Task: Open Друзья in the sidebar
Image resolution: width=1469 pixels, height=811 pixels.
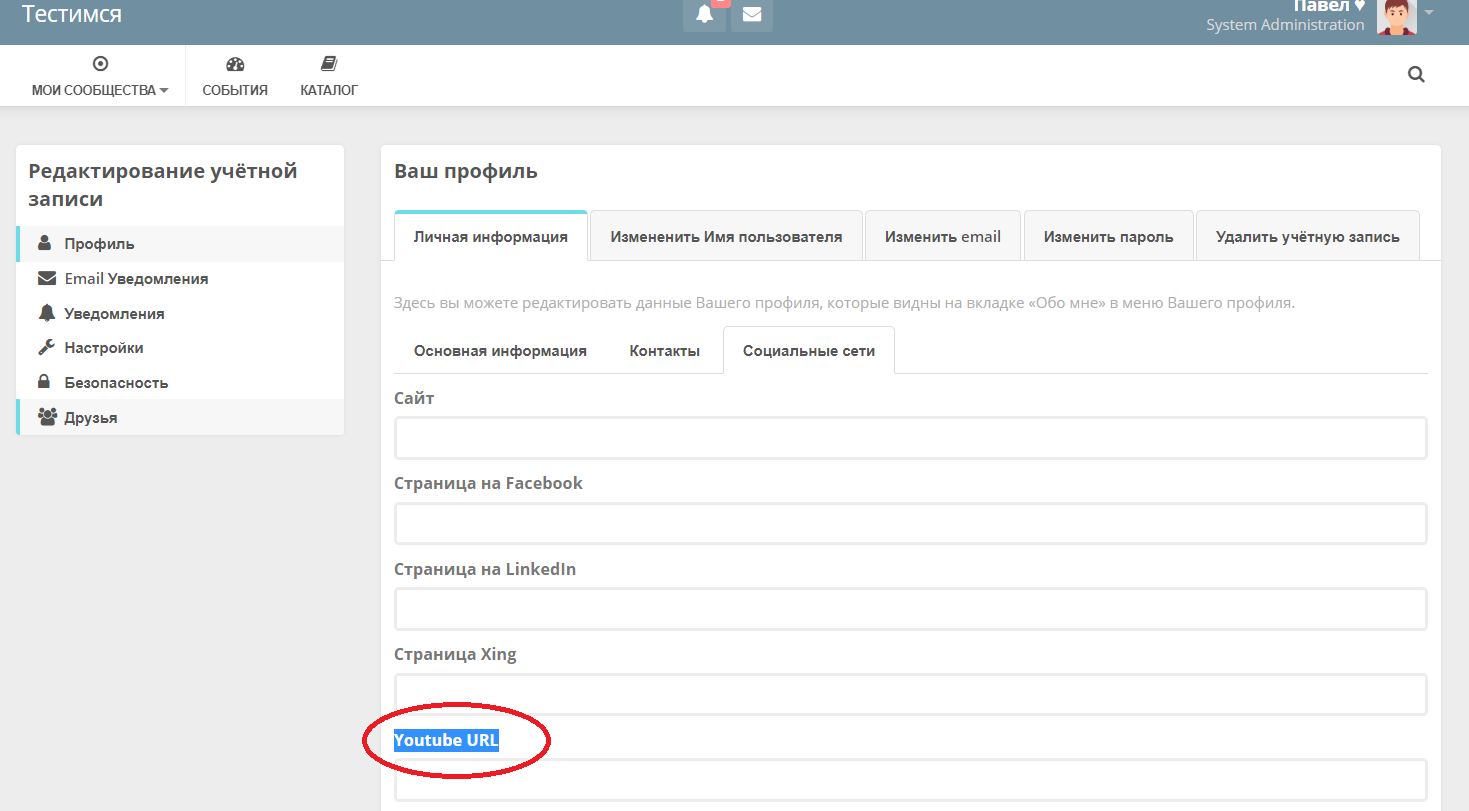Action: (180, 418)
